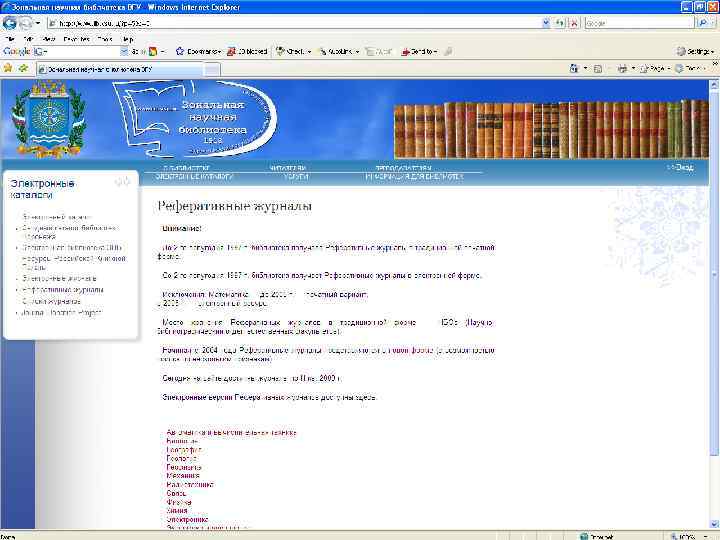The image size is (720, 540).
Task: Open the 'Химия' journal link
Action: click(x=177, y=511)
